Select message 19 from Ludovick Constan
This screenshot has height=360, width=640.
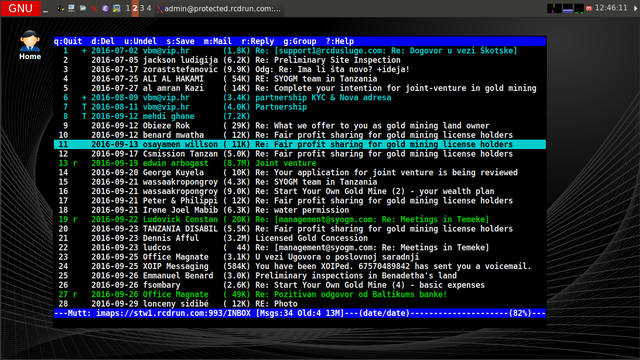(300, 220)
